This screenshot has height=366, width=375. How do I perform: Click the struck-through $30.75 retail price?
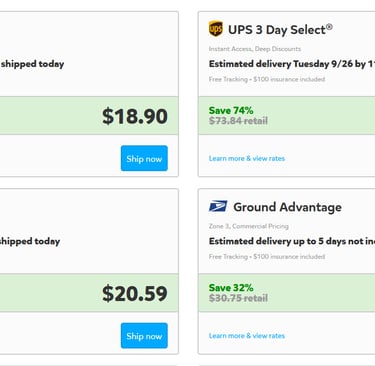tap(238, 298)
